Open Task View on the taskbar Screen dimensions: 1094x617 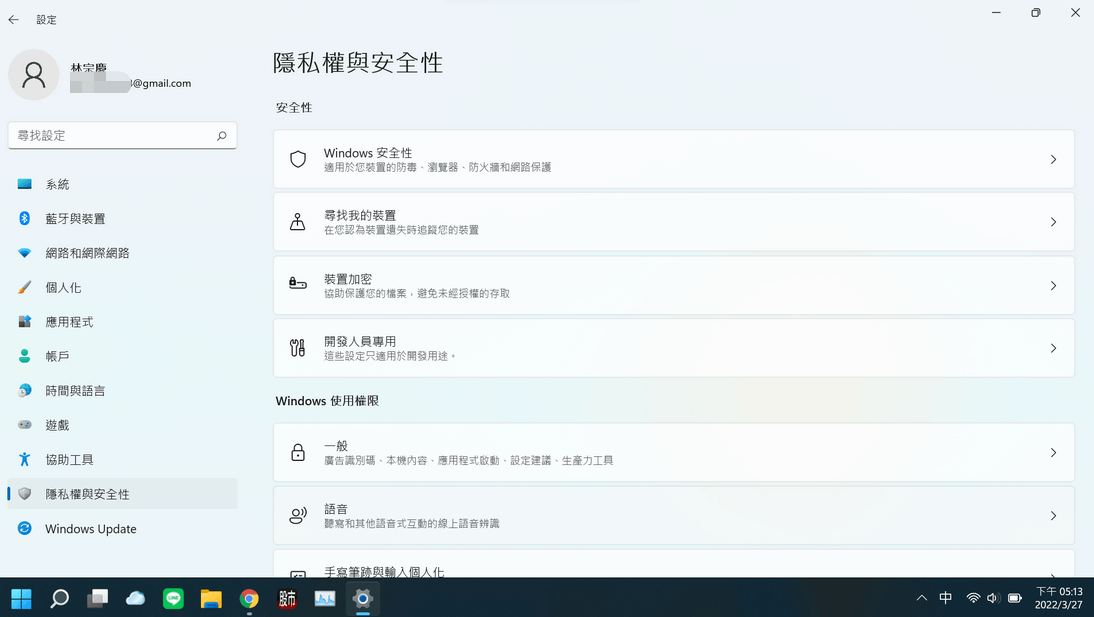point(98,598)
